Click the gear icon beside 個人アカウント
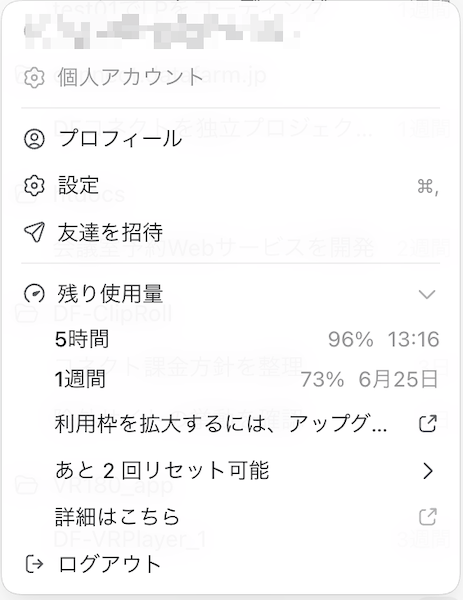The height and width of the screenshot is (600, 463). tap(34, 77)
